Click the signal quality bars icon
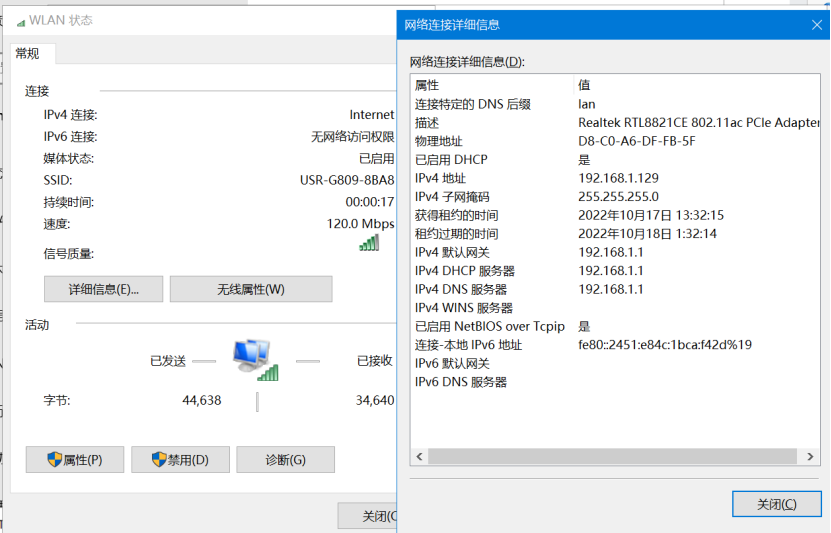 tap(369, 243)
